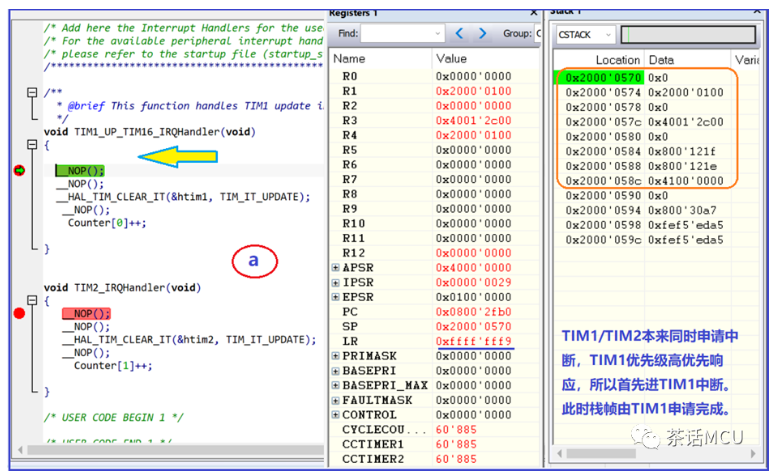Click the Counter[1]++ code line

coord(113,366)
